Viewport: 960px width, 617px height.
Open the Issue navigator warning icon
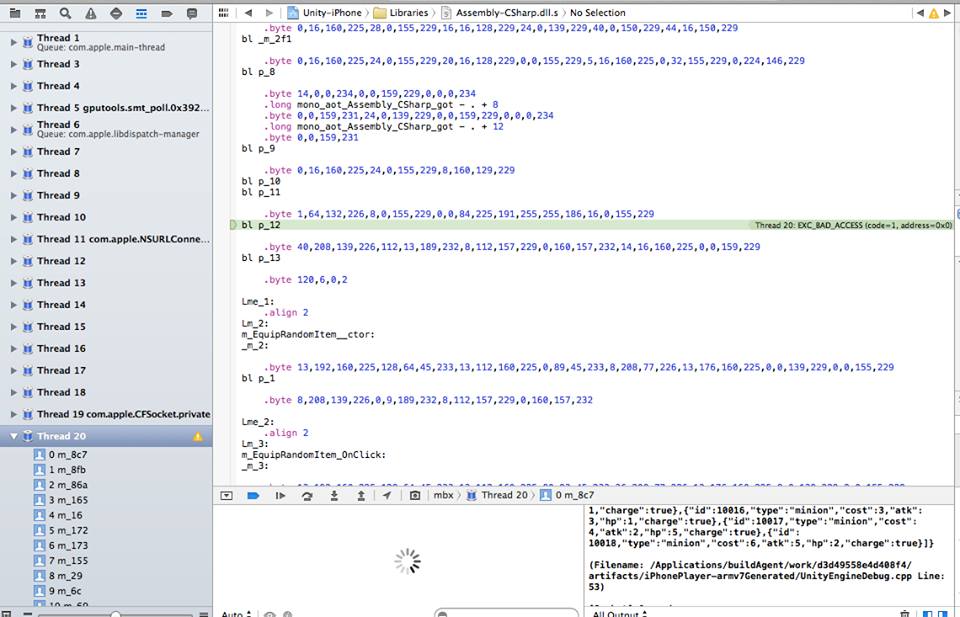(x=91, y=13)
